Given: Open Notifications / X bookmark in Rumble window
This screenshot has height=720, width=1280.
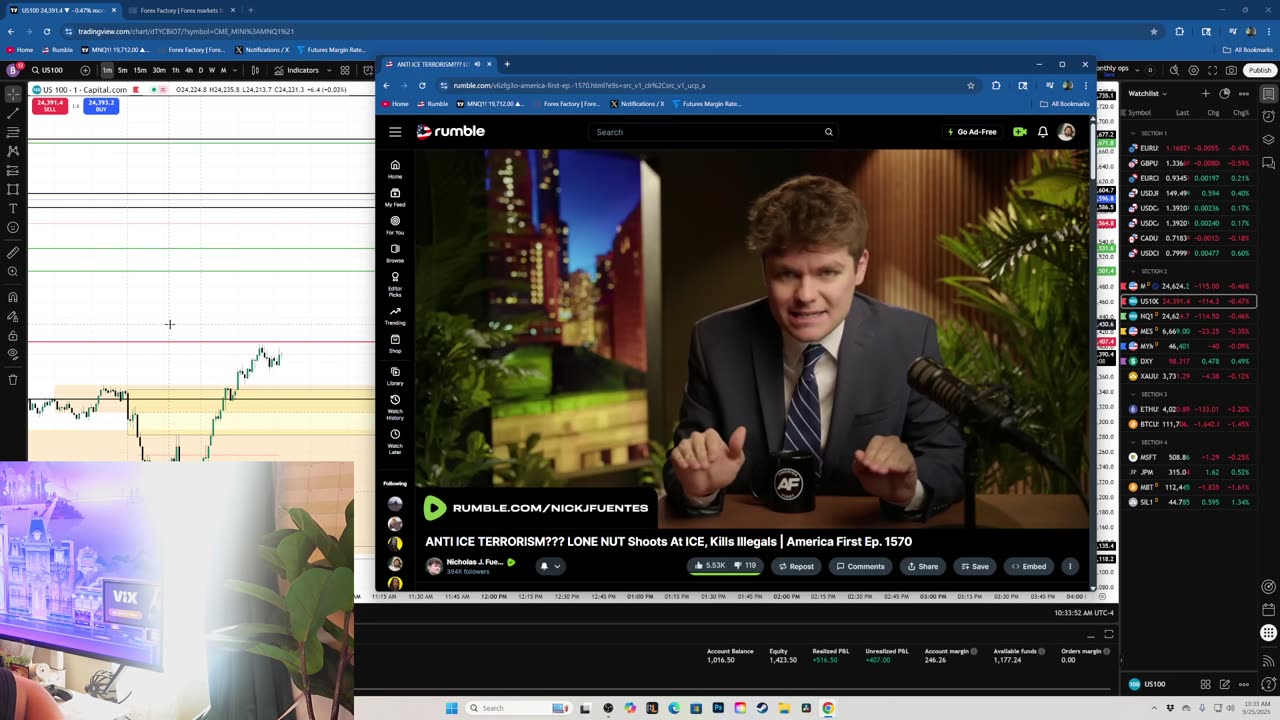Looking at the screenshot, I should (x=639, y=104).
